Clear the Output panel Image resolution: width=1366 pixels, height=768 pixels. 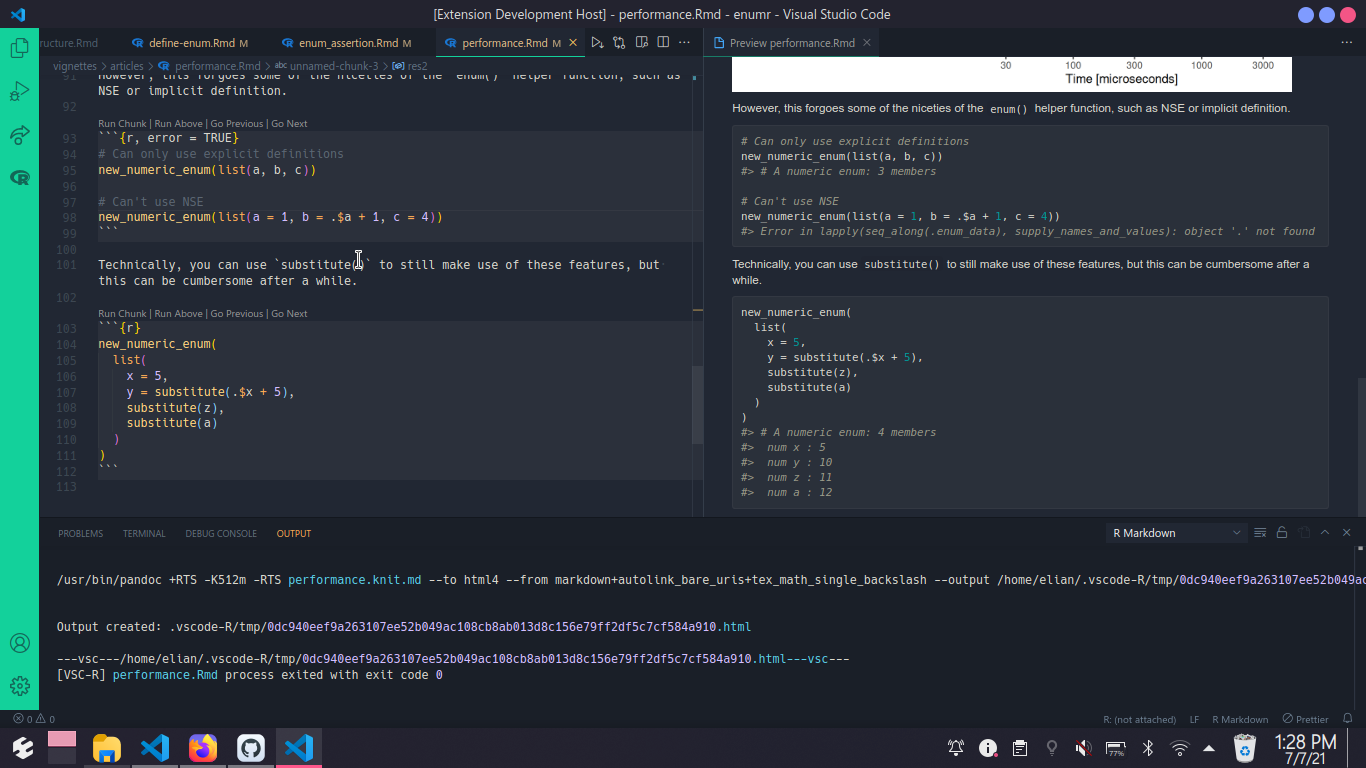click(1260, 533)
